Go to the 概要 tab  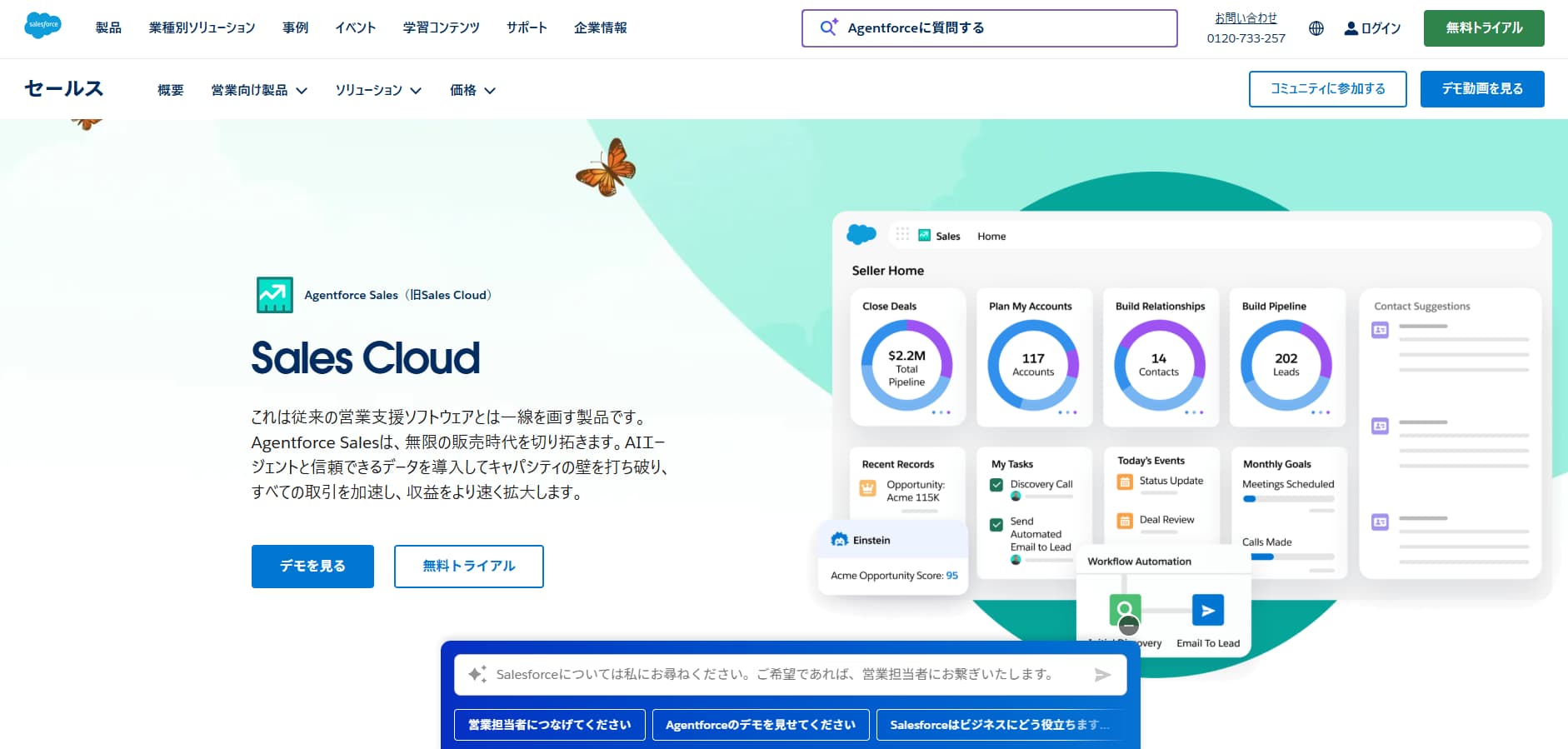click(x=171, y=90)
